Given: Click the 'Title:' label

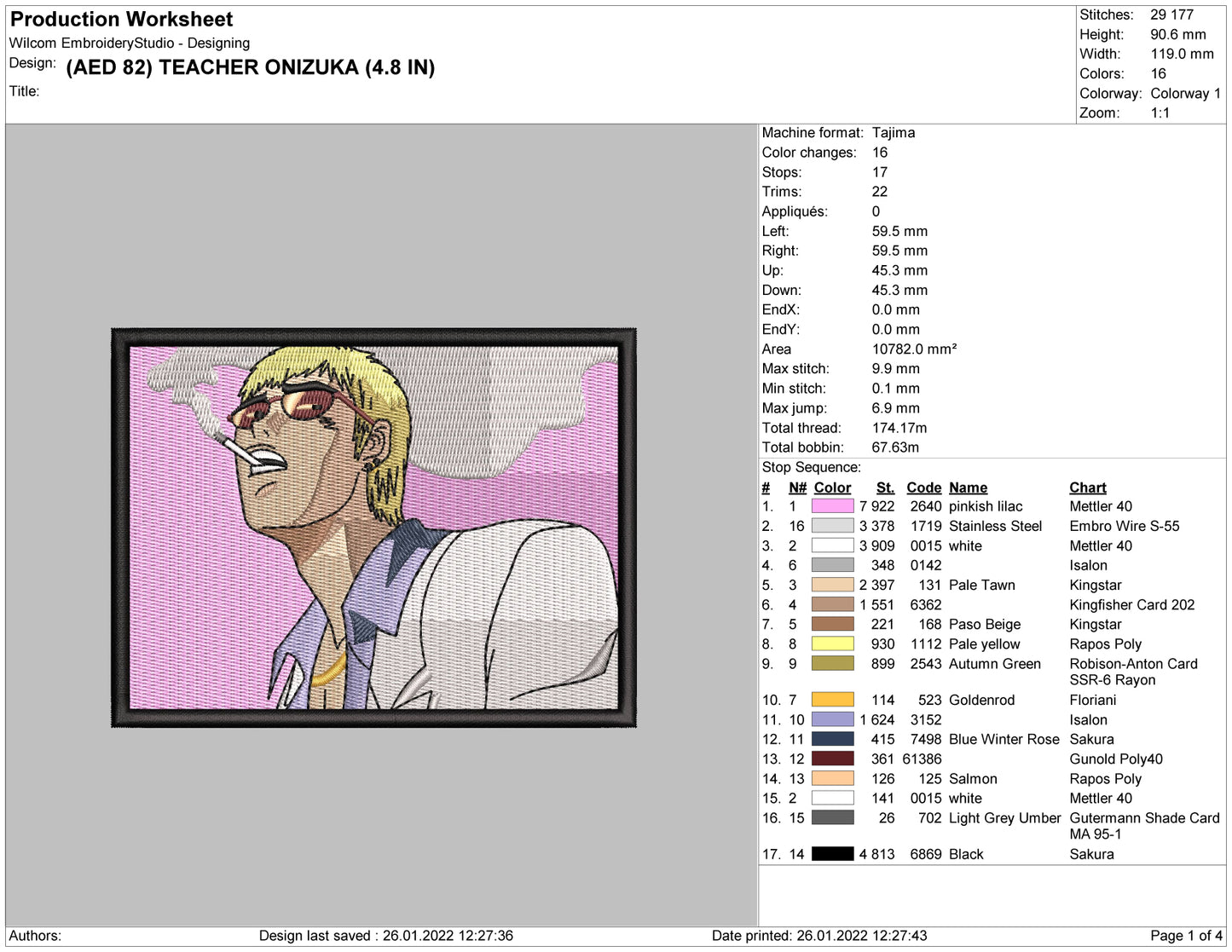Looking at the screenshot, I should pos(24,91).
